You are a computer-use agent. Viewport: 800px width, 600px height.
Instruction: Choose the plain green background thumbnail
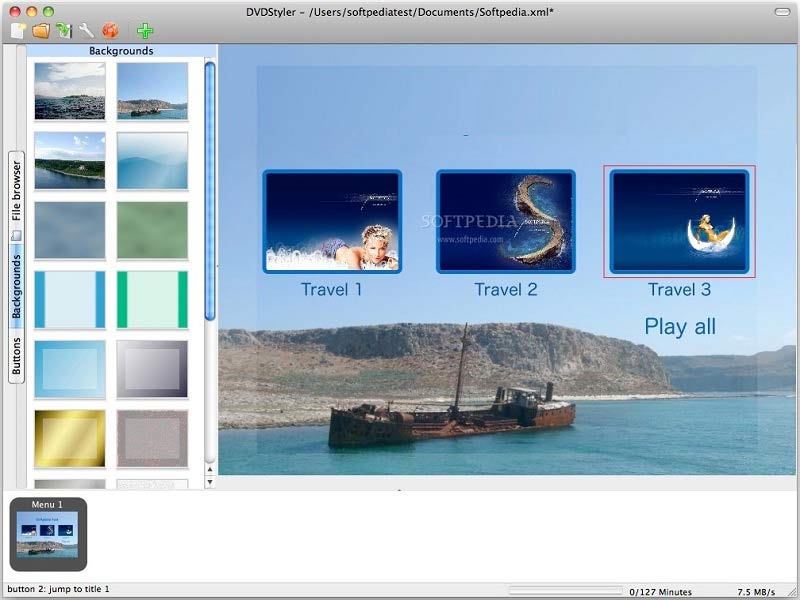pos(152,230)
